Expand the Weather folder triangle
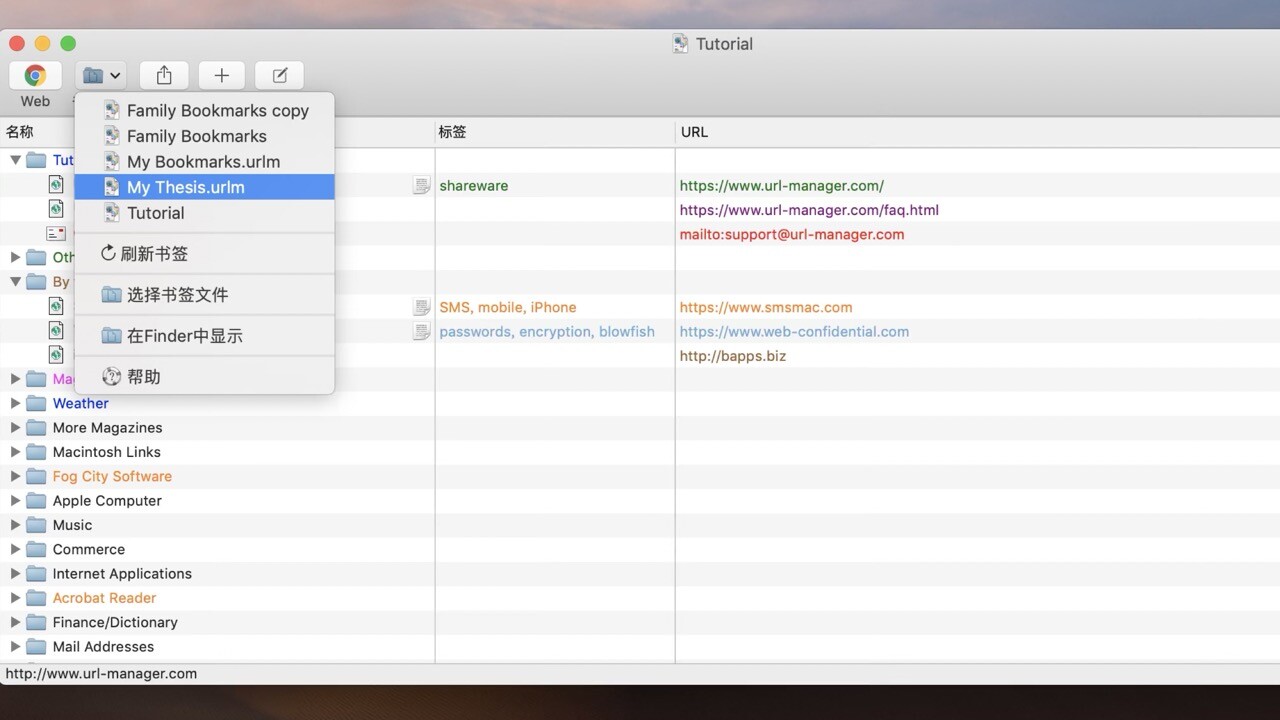The height and width of the screenshot is (720, 1280). coord(15,403)
